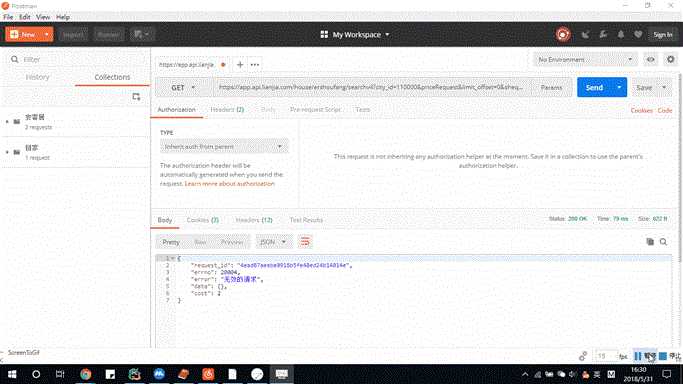Copy response to clipboard icon
683x384 pixels.
pyautogui.click(x=650, y=242)
